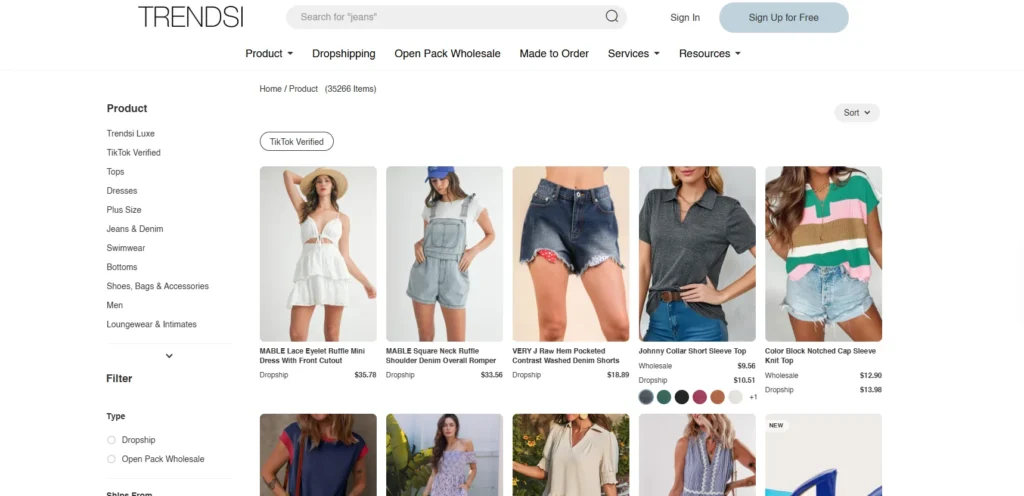Open the Men category
Image resolution: width=1024 pixels, height=496 pixels.
click(x=114, y=305)
